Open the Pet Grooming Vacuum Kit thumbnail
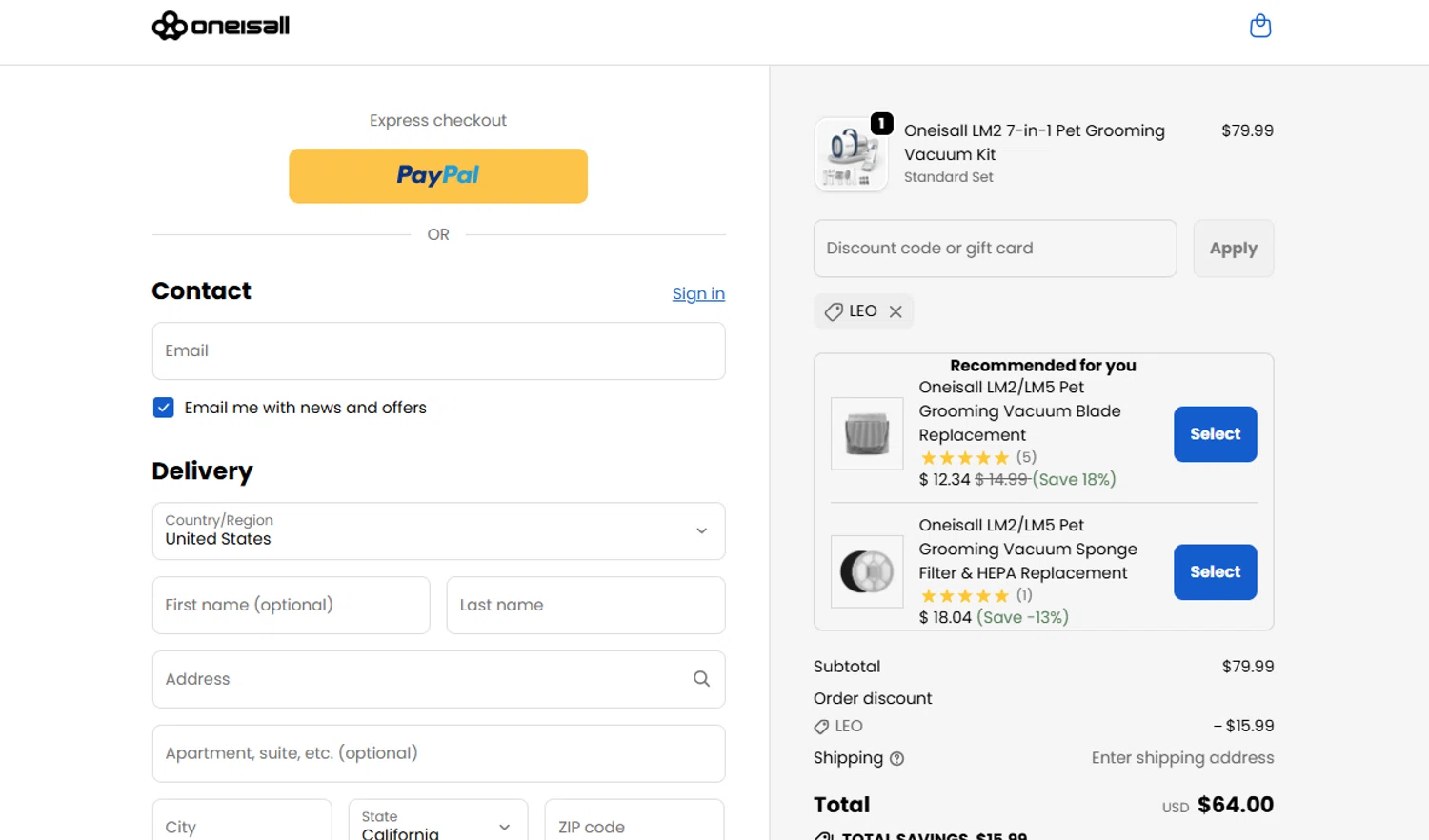This screenshot has height=840, width=1429. click(851, 154)
